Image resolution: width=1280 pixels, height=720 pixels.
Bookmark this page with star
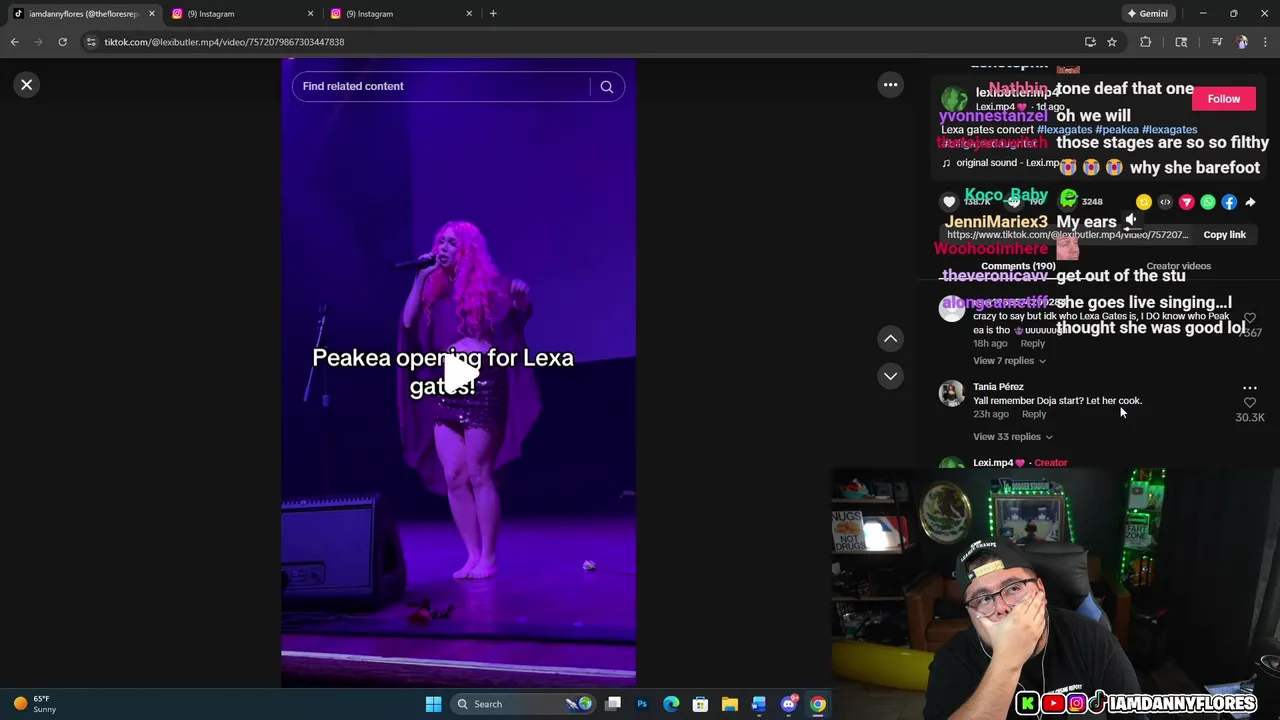[x=1111, y=42]
